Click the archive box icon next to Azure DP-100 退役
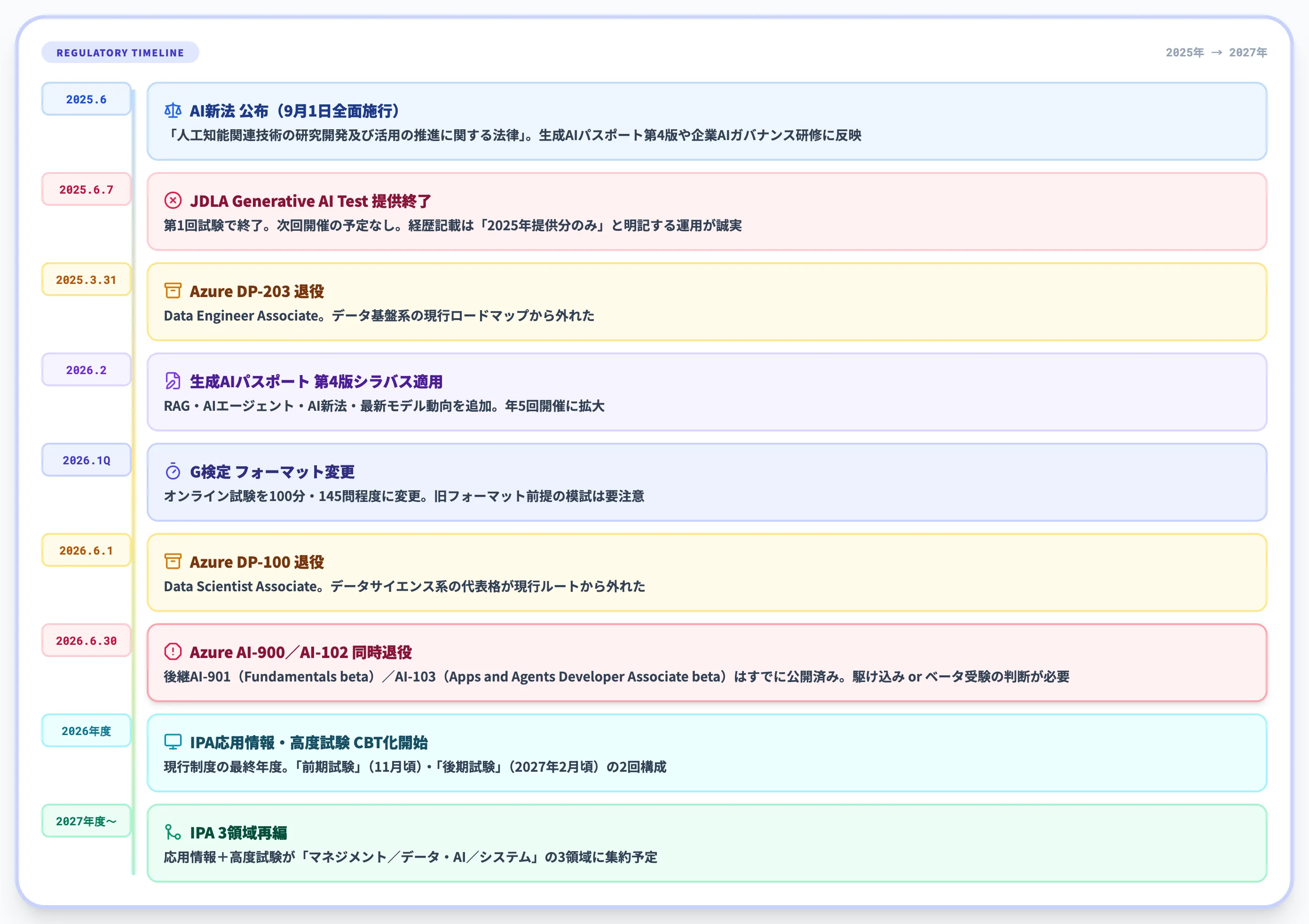1309x924 pixels. (x=173, y=562)
